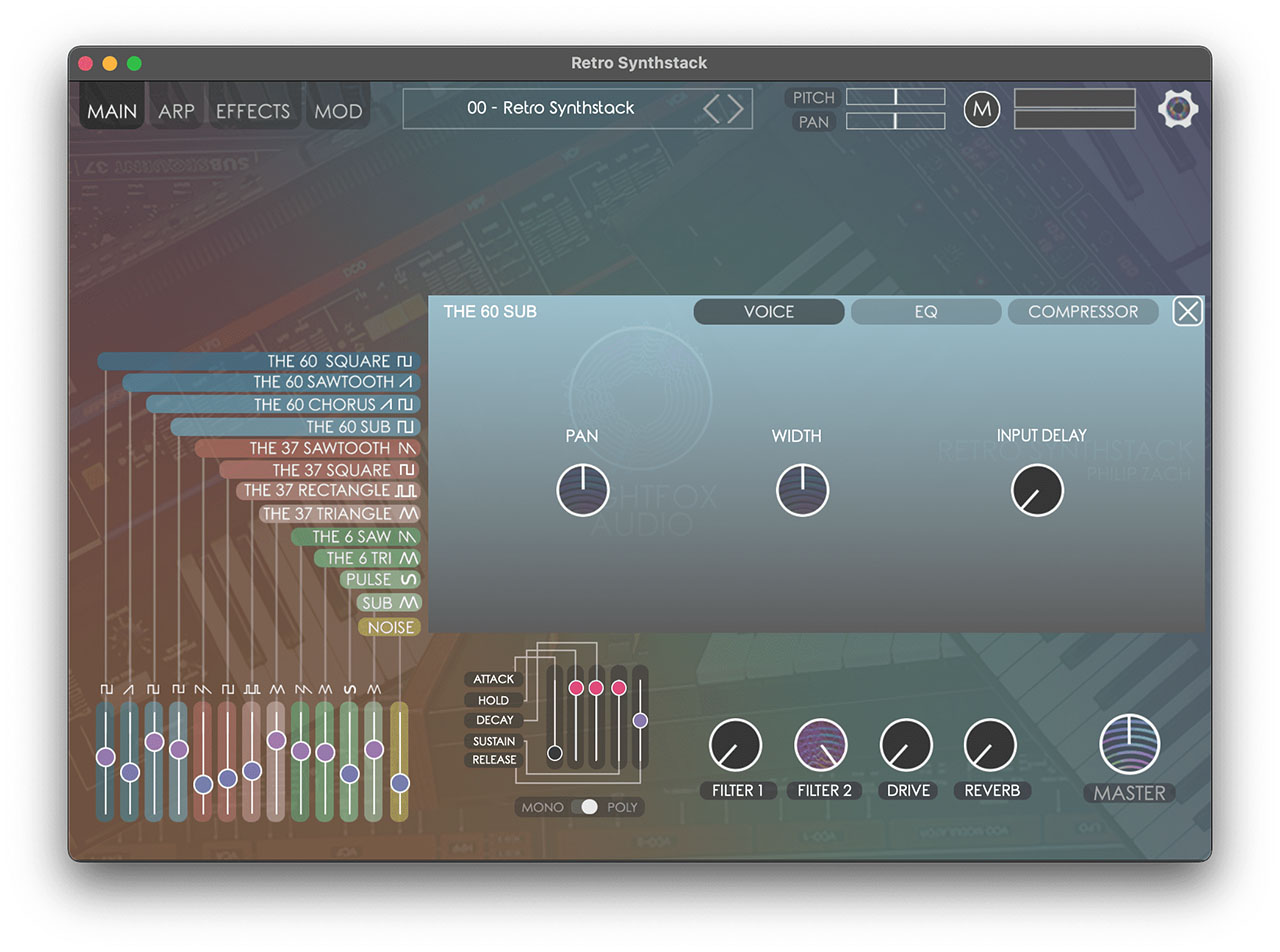Click the NOISE layer label
1280x952 pixels.
click(x=390, y=627)
